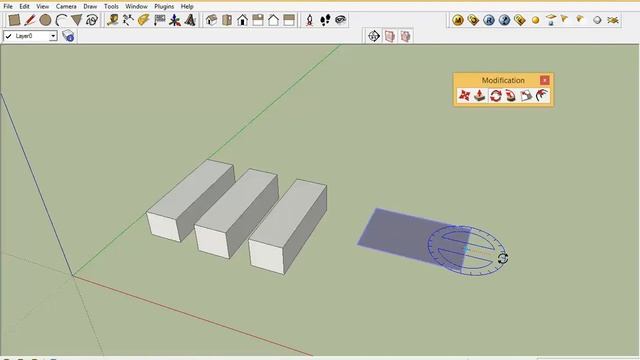Open the Edit menu

point(24,7)
